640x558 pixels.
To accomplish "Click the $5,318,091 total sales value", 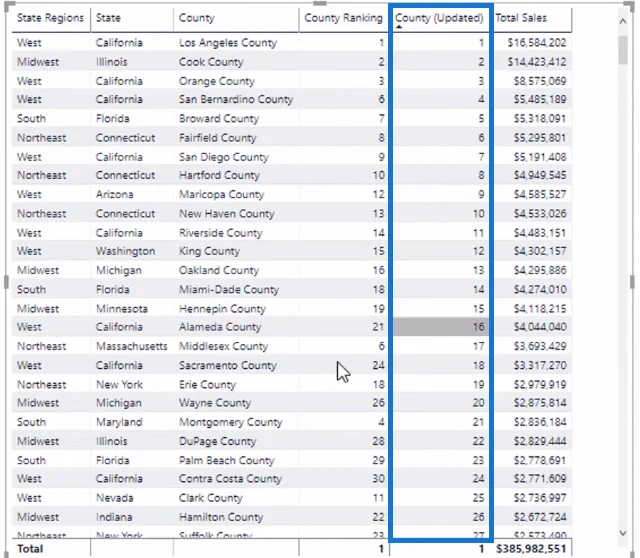I will (540, 118).
